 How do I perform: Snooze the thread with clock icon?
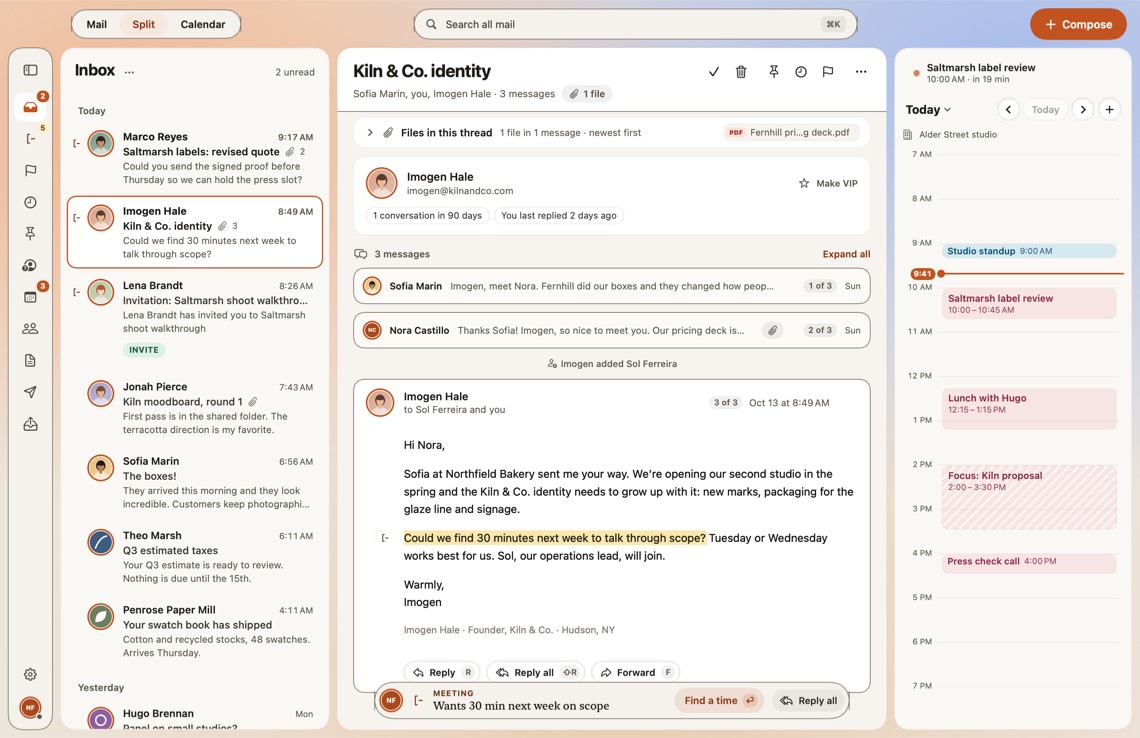pos(800,71)
